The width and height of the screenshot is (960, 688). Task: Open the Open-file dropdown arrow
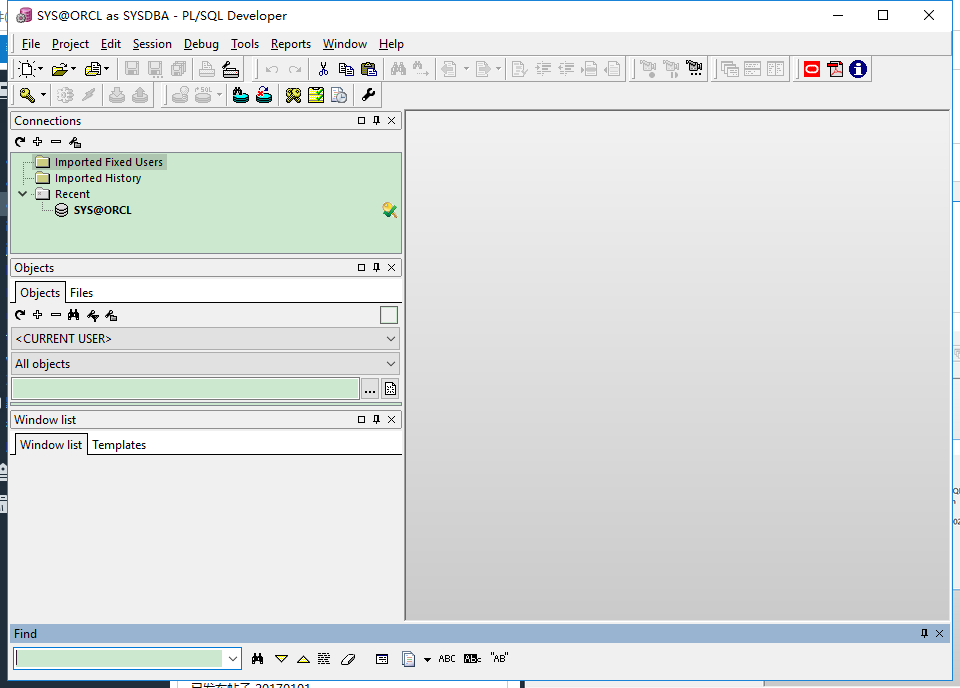pyautogui.click(x=73, y=69)
